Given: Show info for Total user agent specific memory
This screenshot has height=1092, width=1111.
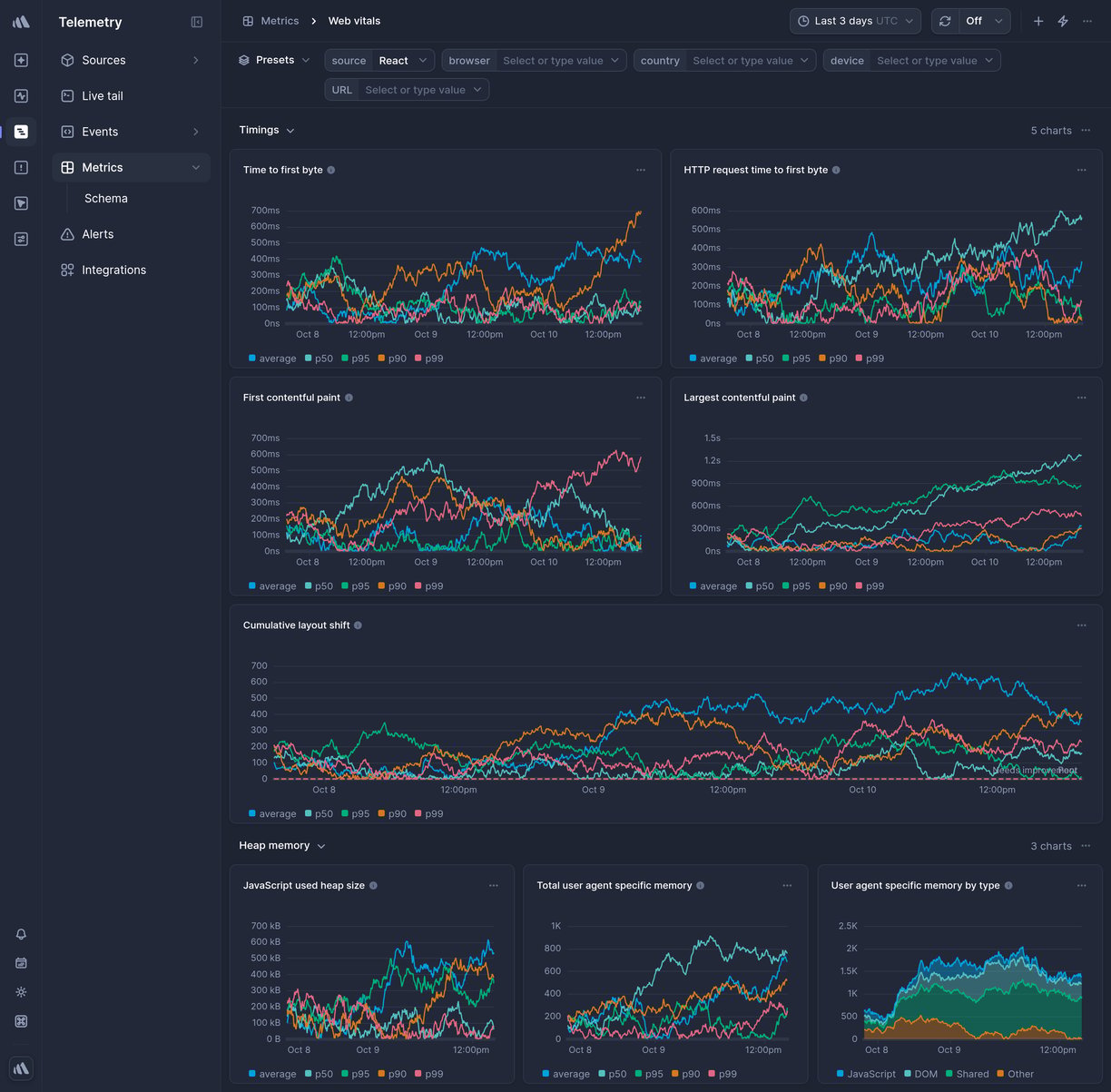Looking at the screenshot, I should [x=700, y=886].
